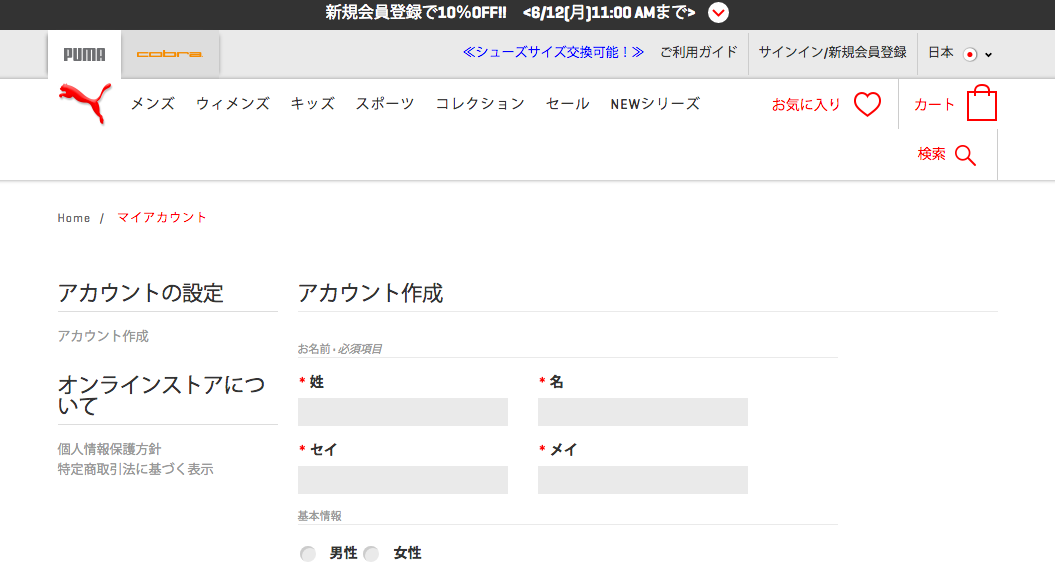Open the ご利用ガイド link

click(x=698, y=52)
